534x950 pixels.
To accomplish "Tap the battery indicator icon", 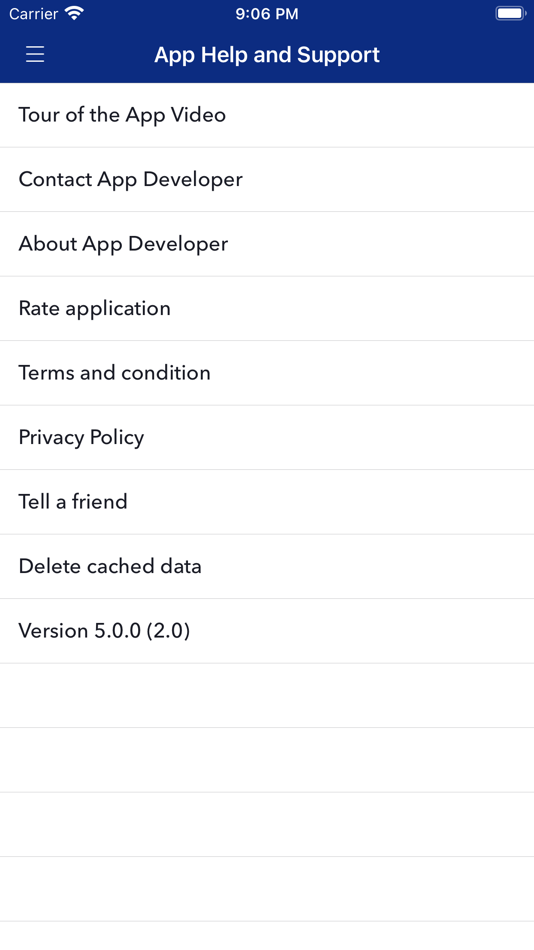I will pyautogui.click(x=510, y=13).
